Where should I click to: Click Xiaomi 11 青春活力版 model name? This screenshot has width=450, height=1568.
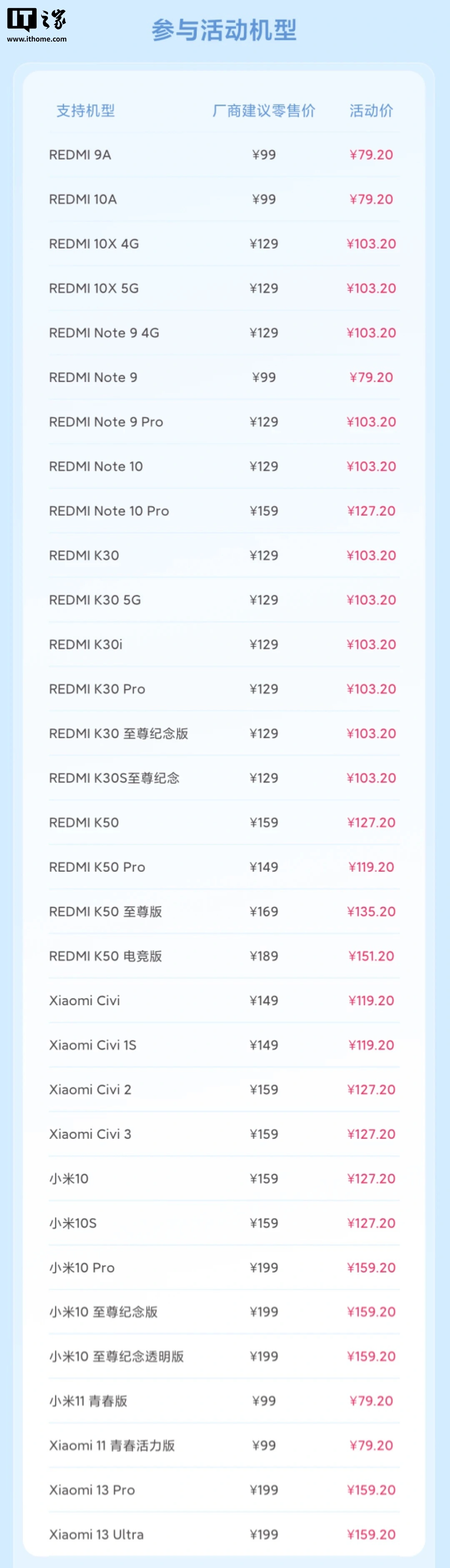click(112, 1445)
